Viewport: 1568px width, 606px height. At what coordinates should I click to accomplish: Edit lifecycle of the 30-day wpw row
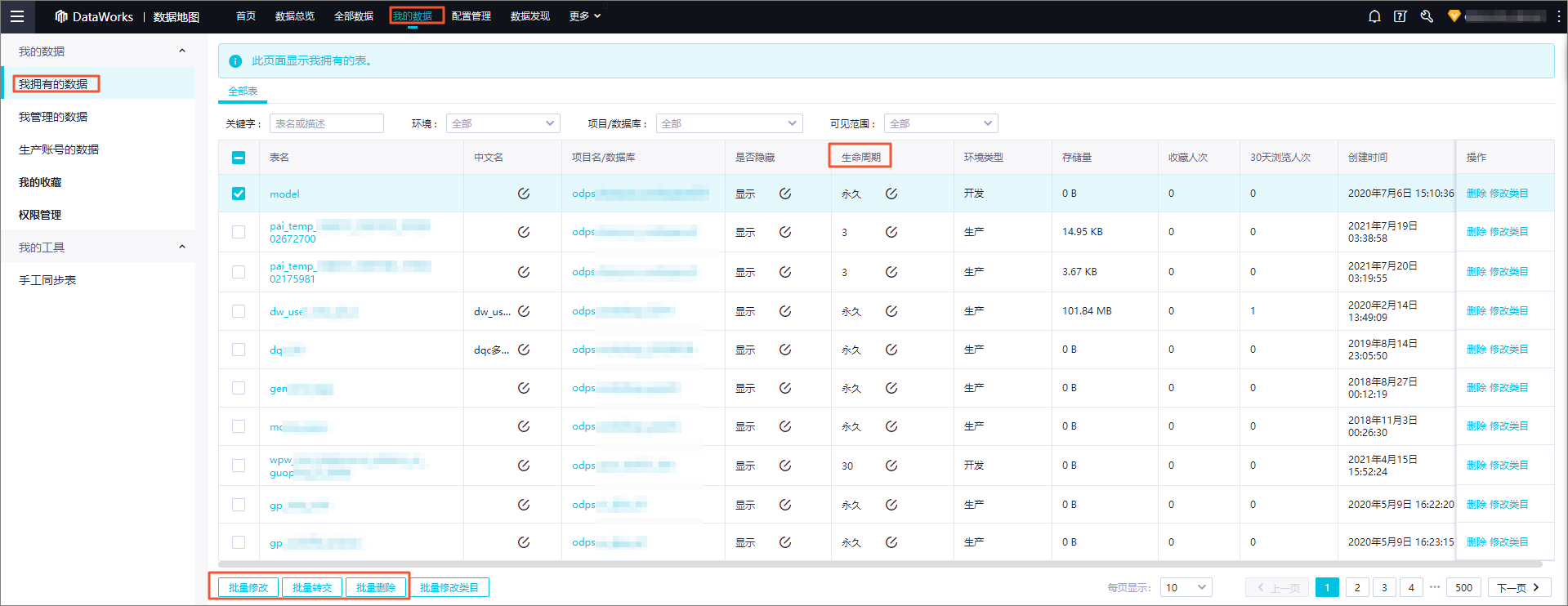click(891, 466)
